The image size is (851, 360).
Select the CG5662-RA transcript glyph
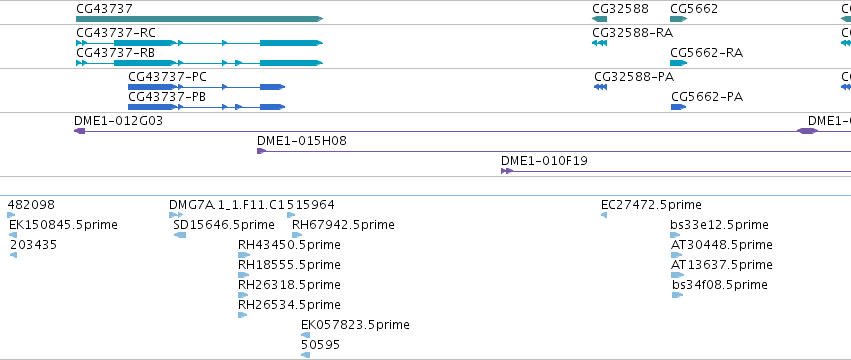coord(679,63)
